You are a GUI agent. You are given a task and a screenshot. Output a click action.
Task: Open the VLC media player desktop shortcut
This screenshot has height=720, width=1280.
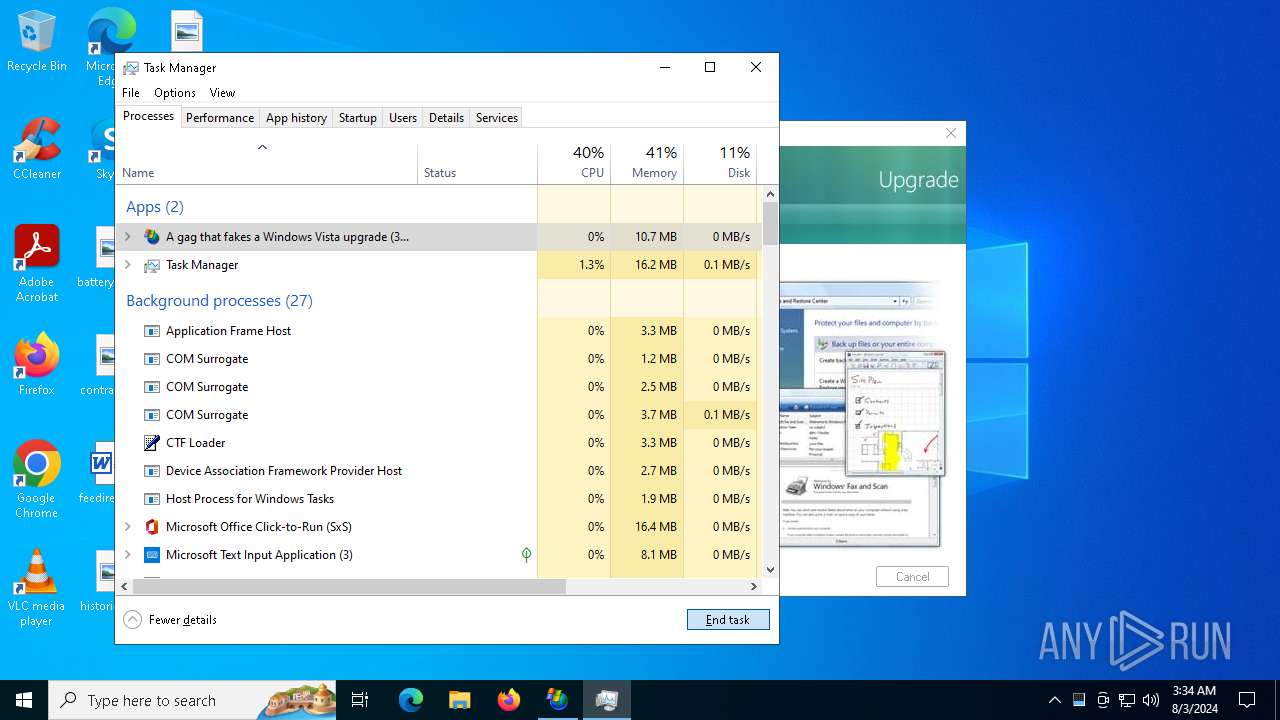pyautogui.click(x=37, y=588)
